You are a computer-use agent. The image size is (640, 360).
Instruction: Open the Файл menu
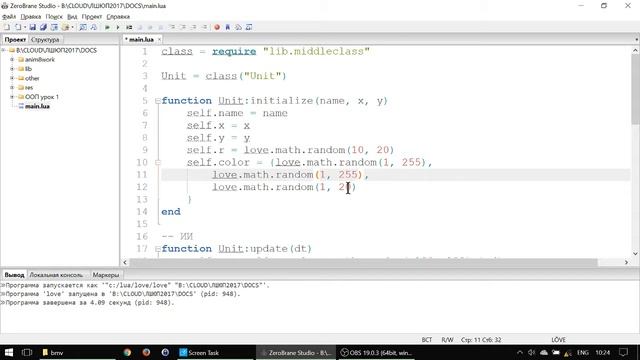(9, 17)
